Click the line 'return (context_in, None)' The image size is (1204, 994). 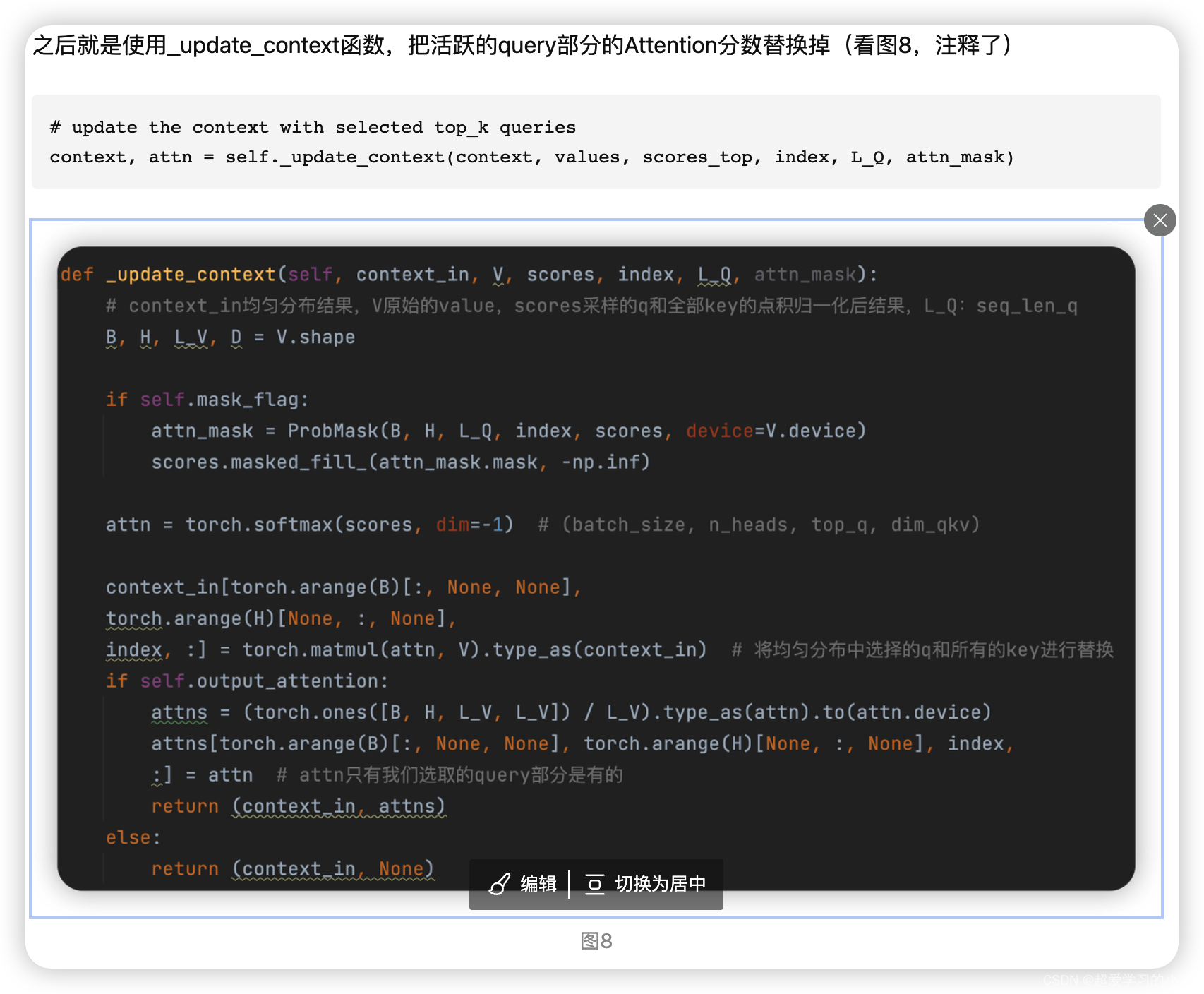pos(293,868)
